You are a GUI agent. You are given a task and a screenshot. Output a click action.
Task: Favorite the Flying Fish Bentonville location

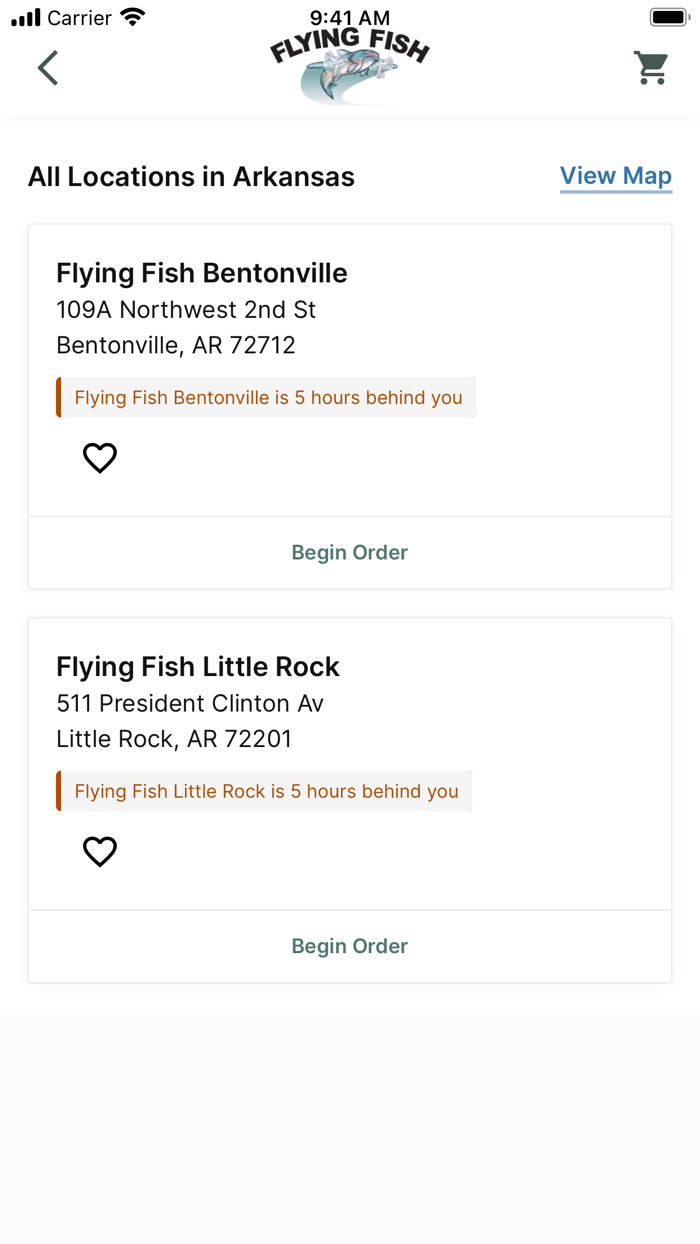tap(99, 457)
